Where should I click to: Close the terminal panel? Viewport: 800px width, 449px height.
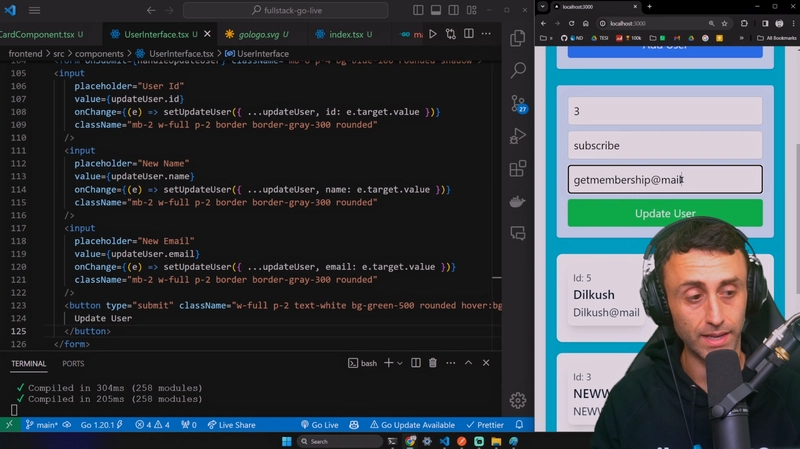point(486,363)
